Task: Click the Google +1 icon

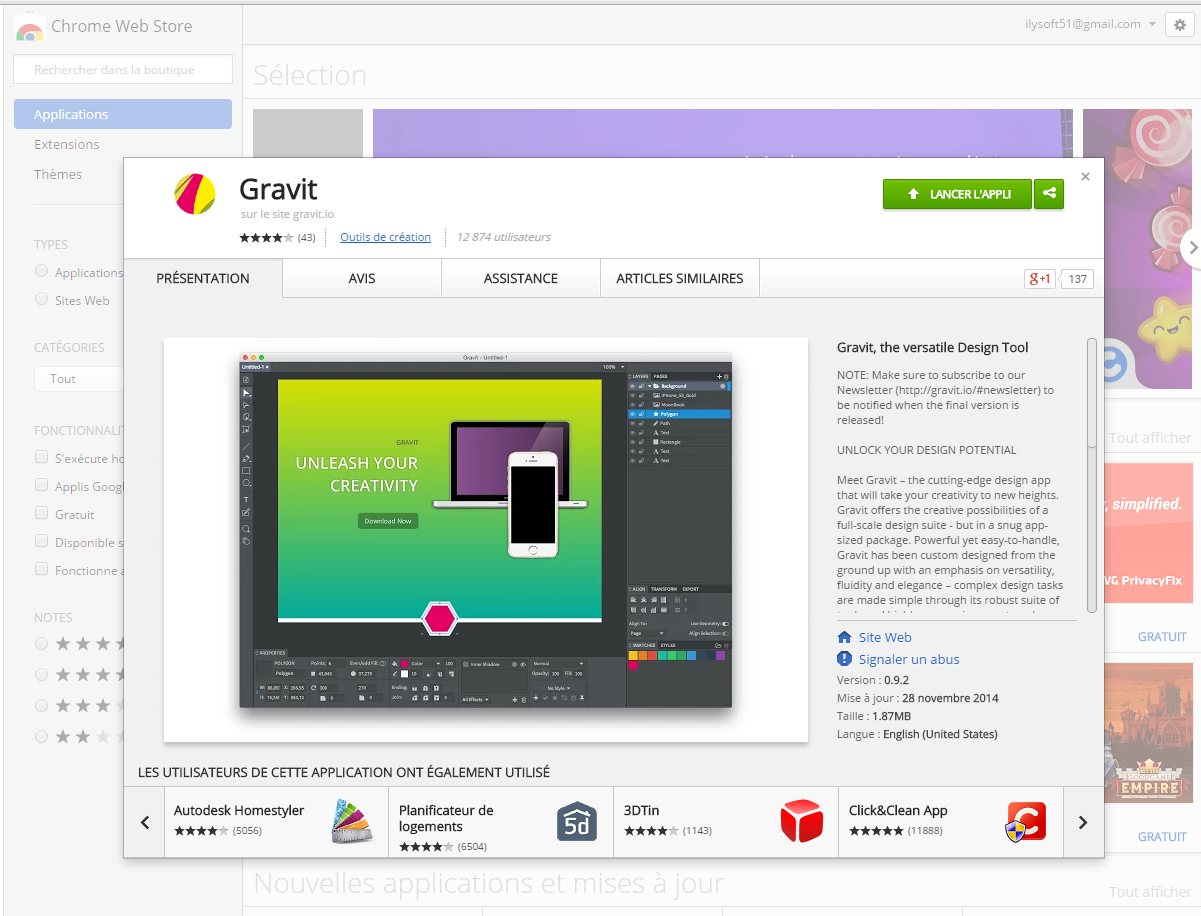Action: tap(1040, 279)
